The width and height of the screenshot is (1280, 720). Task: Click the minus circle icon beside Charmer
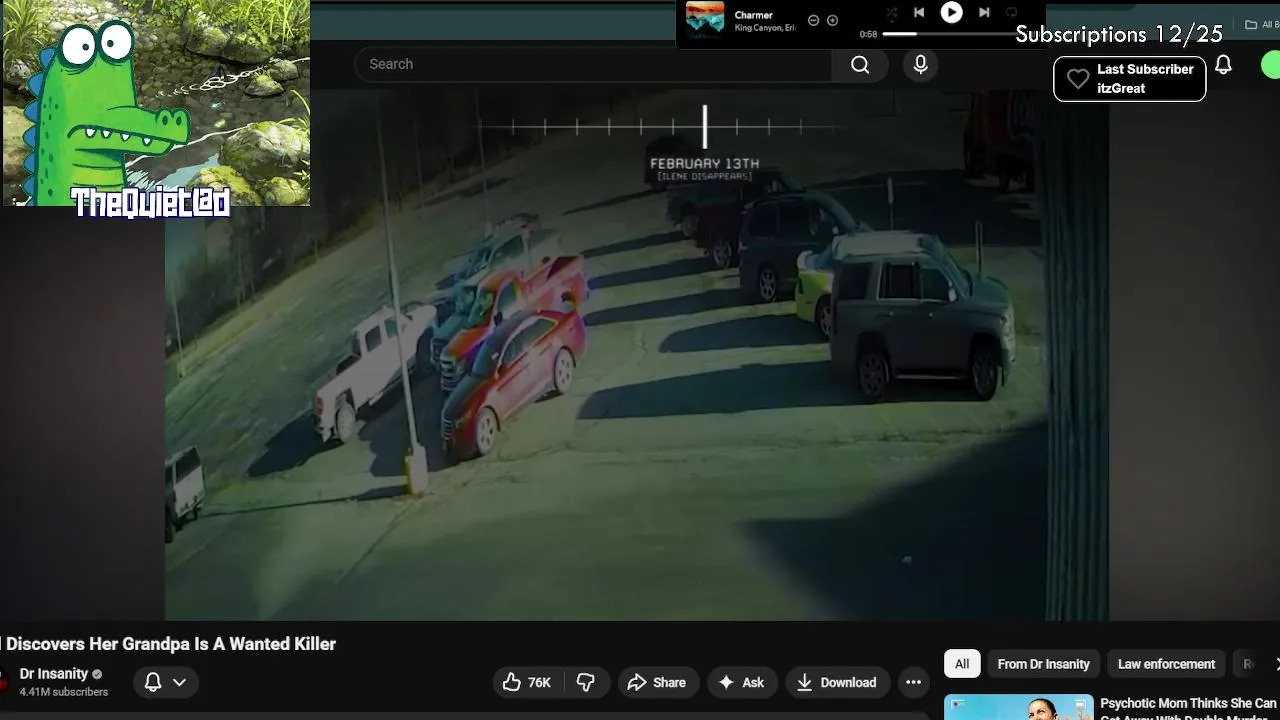click(x=813, y=20)
